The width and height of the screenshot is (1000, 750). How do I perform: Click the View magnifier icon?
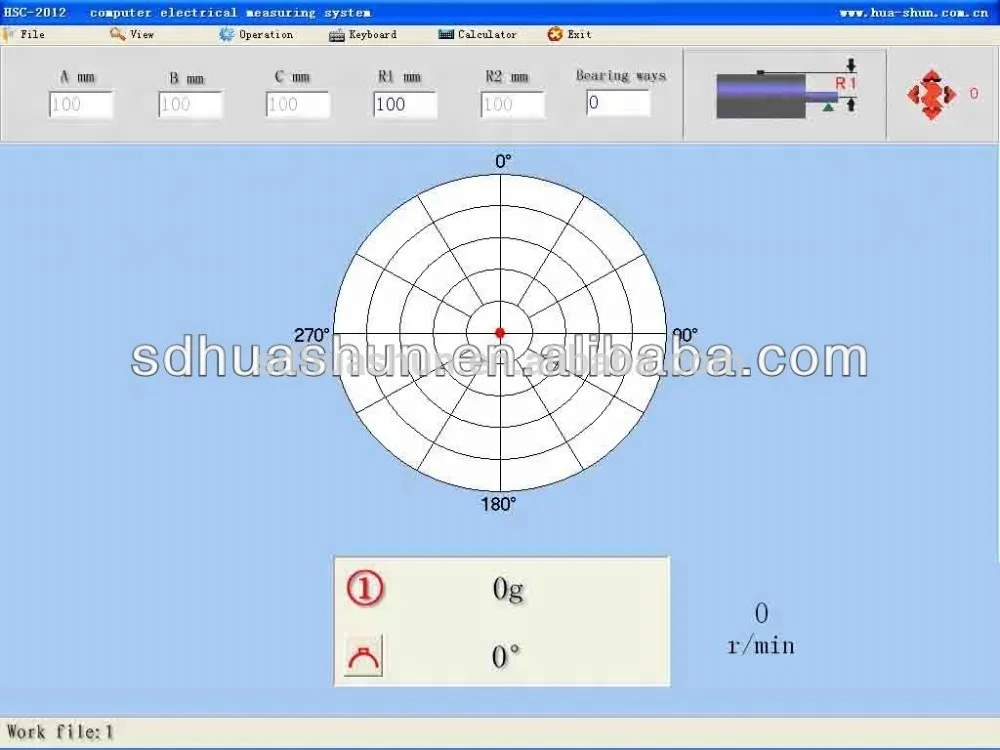click(117, 34)
